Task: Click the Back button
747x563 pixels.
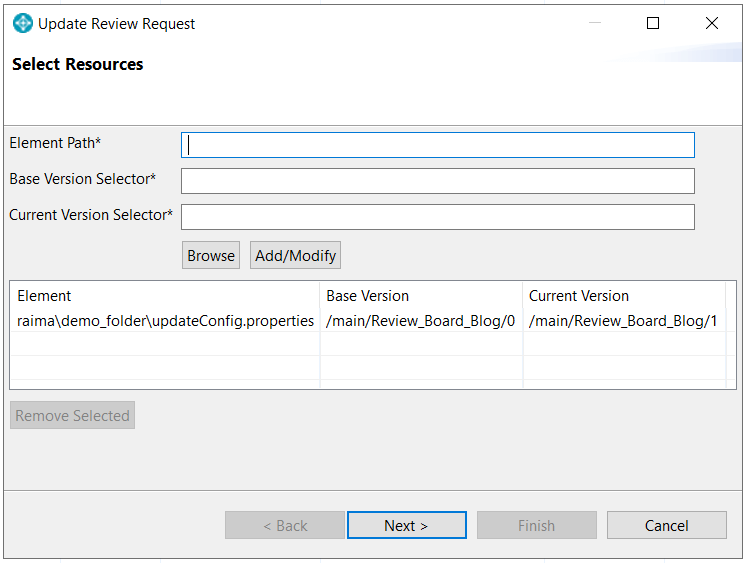Action: [x=285, y=525]
